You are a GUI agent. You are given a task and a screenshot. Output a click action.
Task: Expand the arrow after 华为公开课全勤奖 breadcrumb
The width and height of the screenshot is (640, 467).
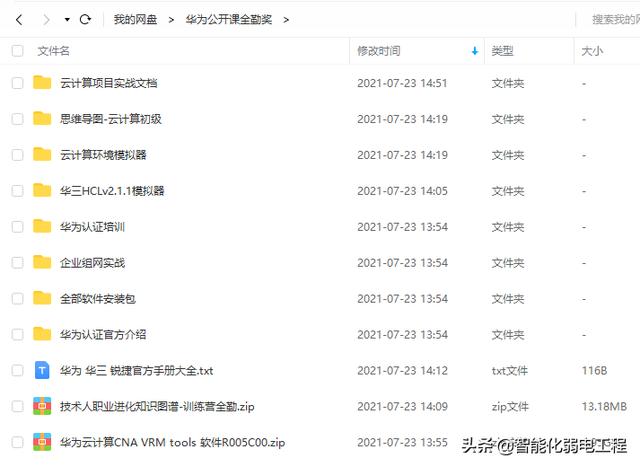(286, 20)
